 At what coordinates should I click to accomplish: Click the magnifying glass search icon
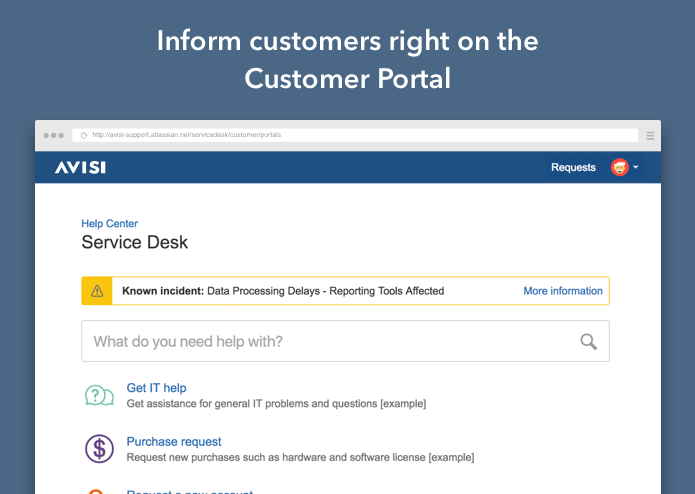(588, 341)
